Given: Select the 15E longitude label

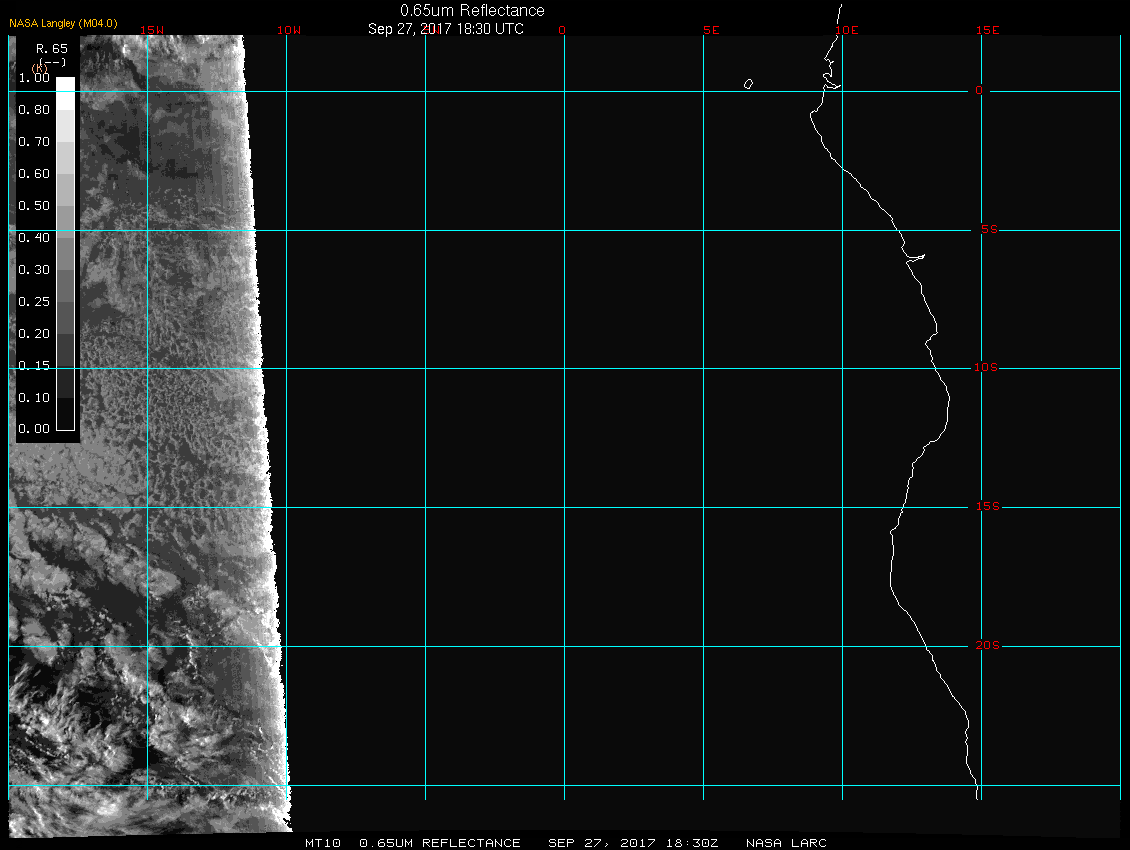Looking at the screenshot, I should pos(988,30).
